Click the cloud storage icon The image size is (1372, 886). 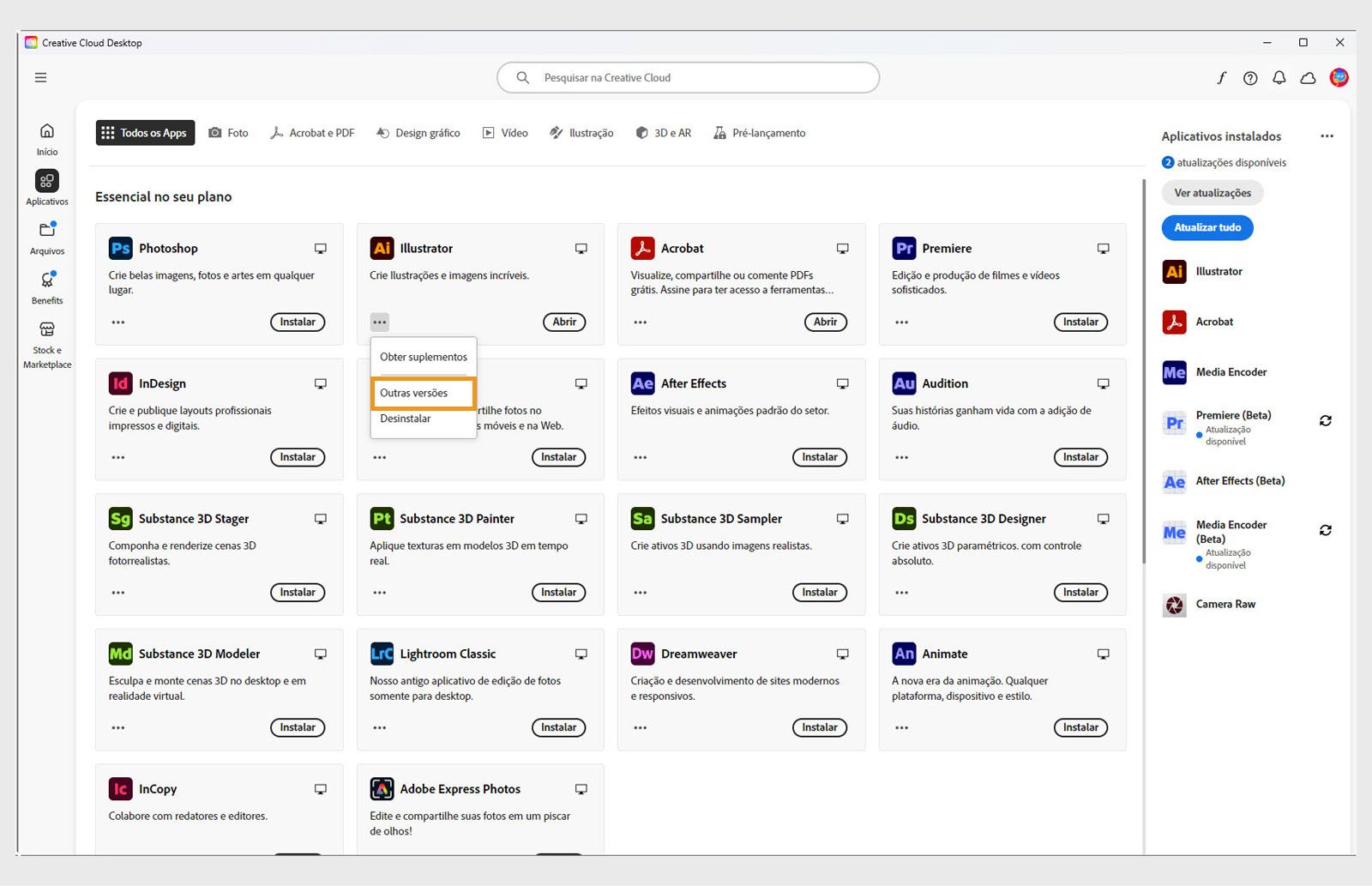pos(1308,77)
